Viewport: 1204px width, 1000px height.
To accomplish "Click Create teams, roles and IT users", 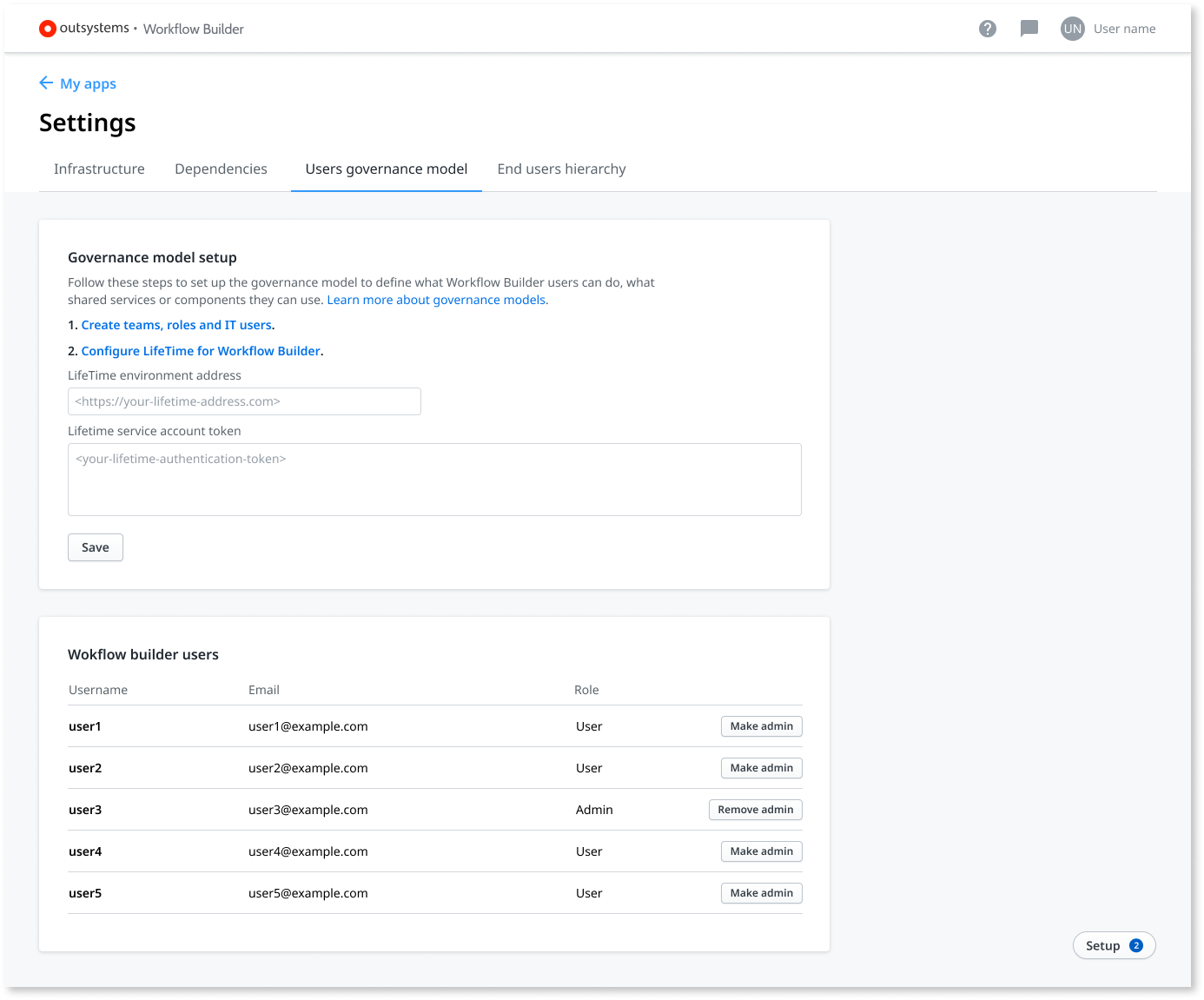I will click(x=175, y=324).
